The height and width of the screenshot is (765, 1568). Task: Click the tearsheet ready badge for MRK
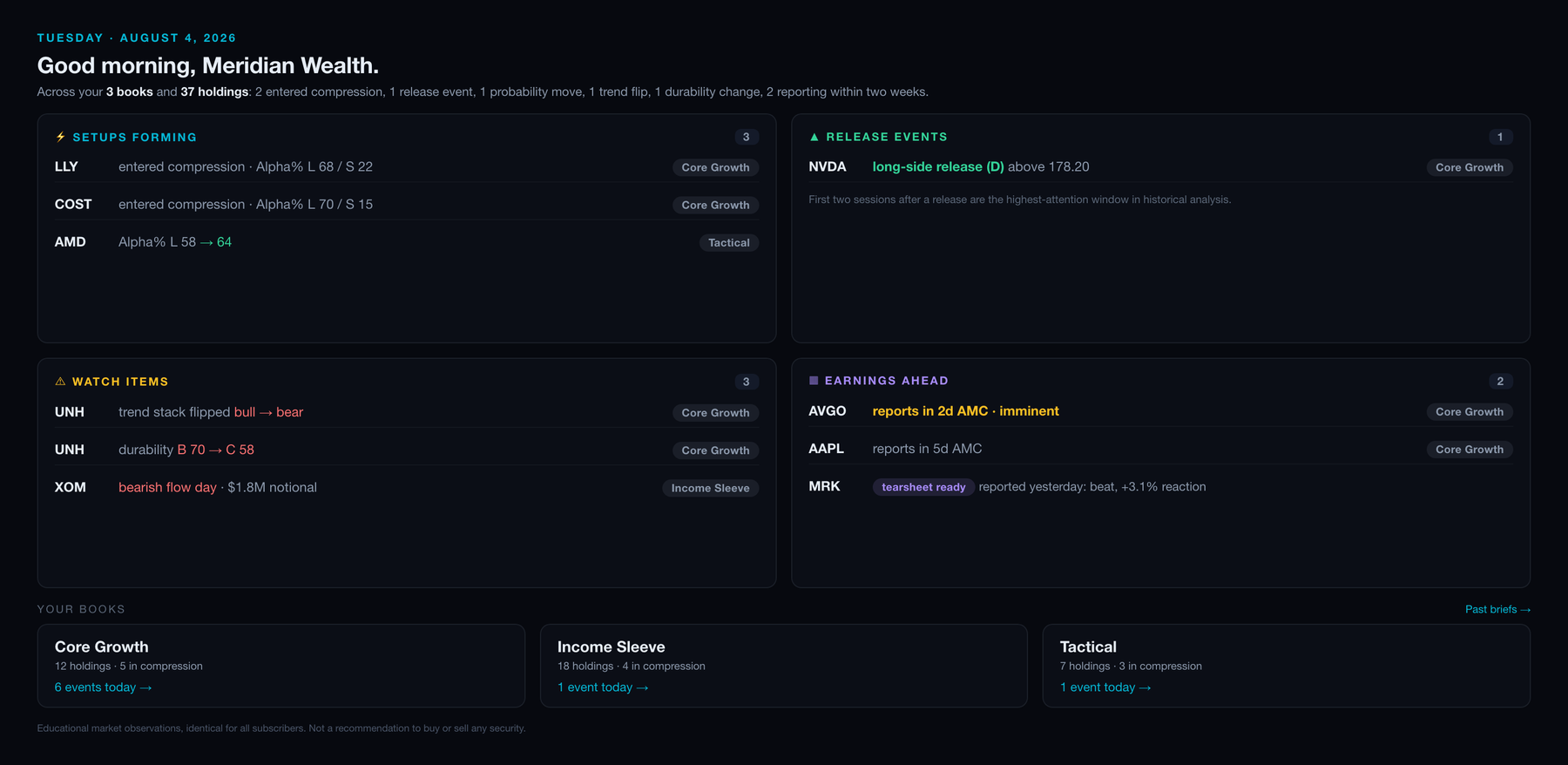923,487
